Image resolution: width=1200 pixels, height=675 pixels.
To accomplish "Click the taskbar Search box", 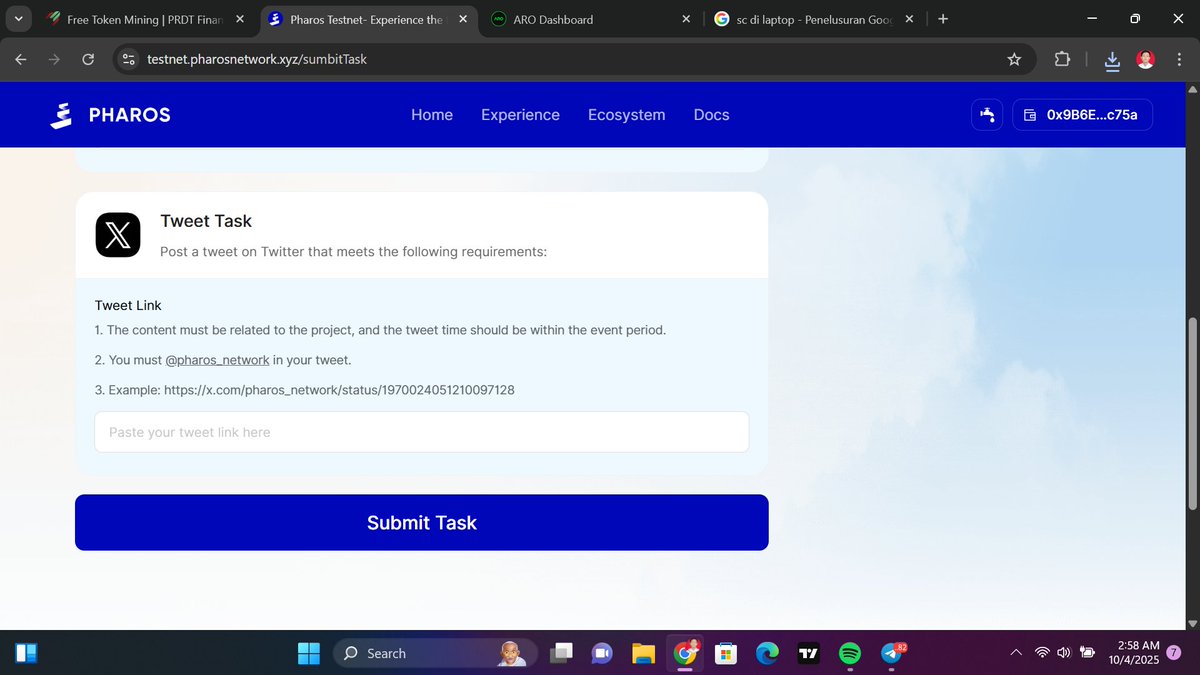I will tap(435, 653).
